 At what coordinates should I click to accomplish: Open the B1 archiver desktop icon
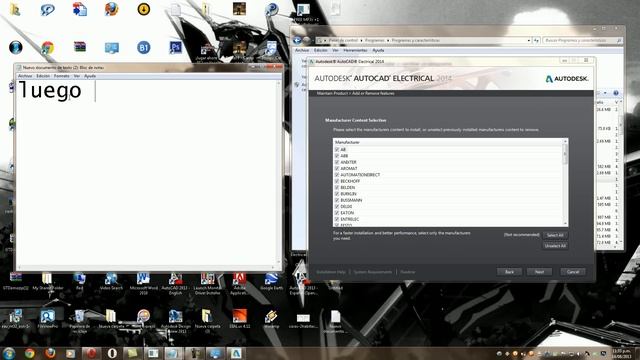143,48
